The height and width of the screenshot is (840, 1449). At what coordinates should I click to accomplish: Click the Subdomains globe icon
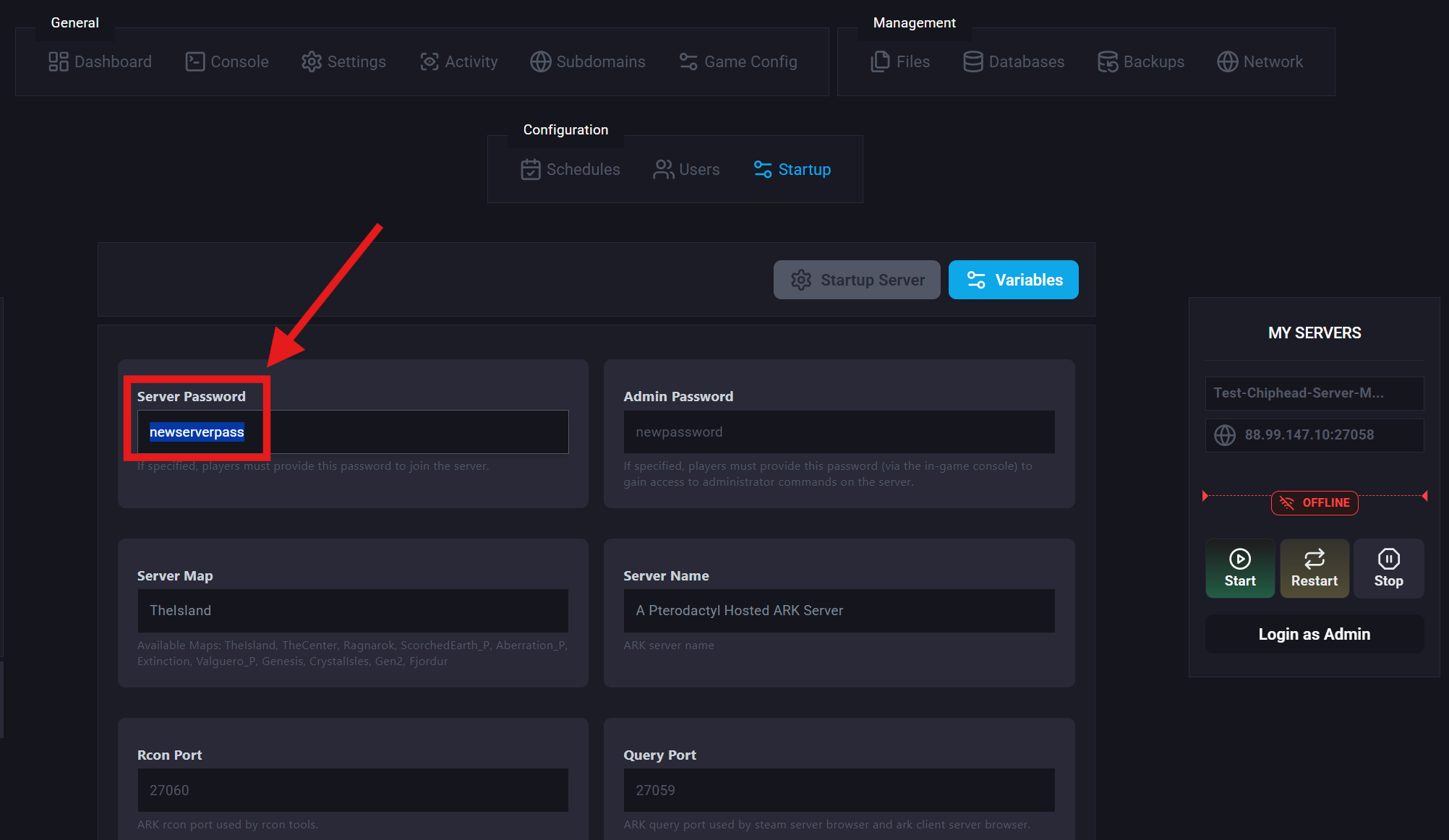pyautogui.click(x=540, y=62)
